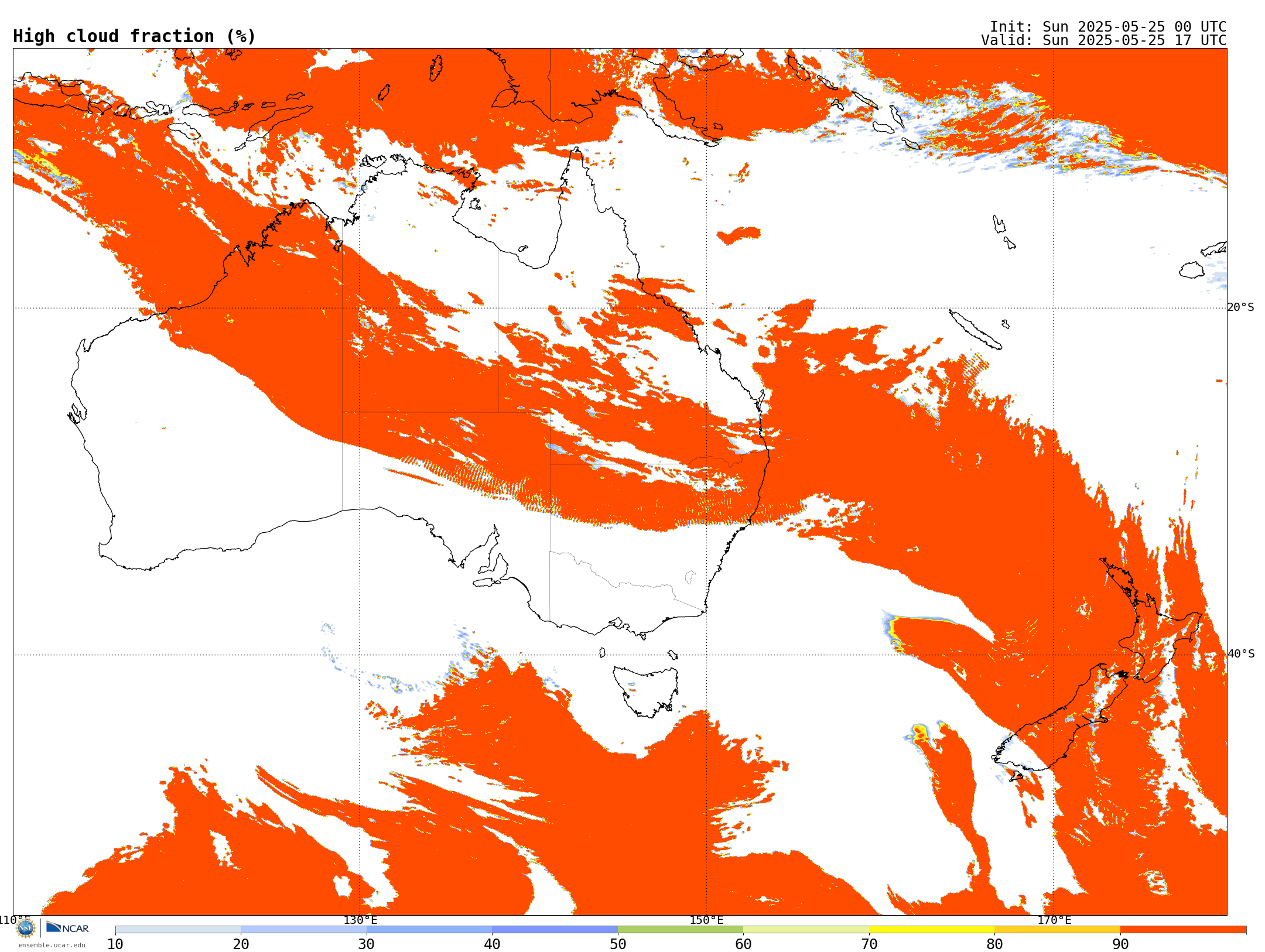The height and width of the screenshot is (952, 1265).
Task: Click the NCAR logo
Action: tap(67, 927)
